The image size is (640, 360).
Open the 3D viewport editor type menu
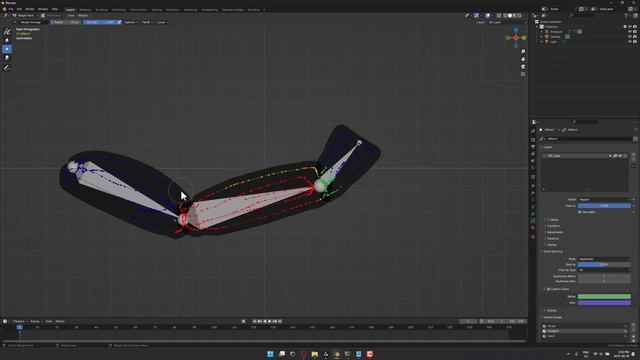(x=6, y=16)
